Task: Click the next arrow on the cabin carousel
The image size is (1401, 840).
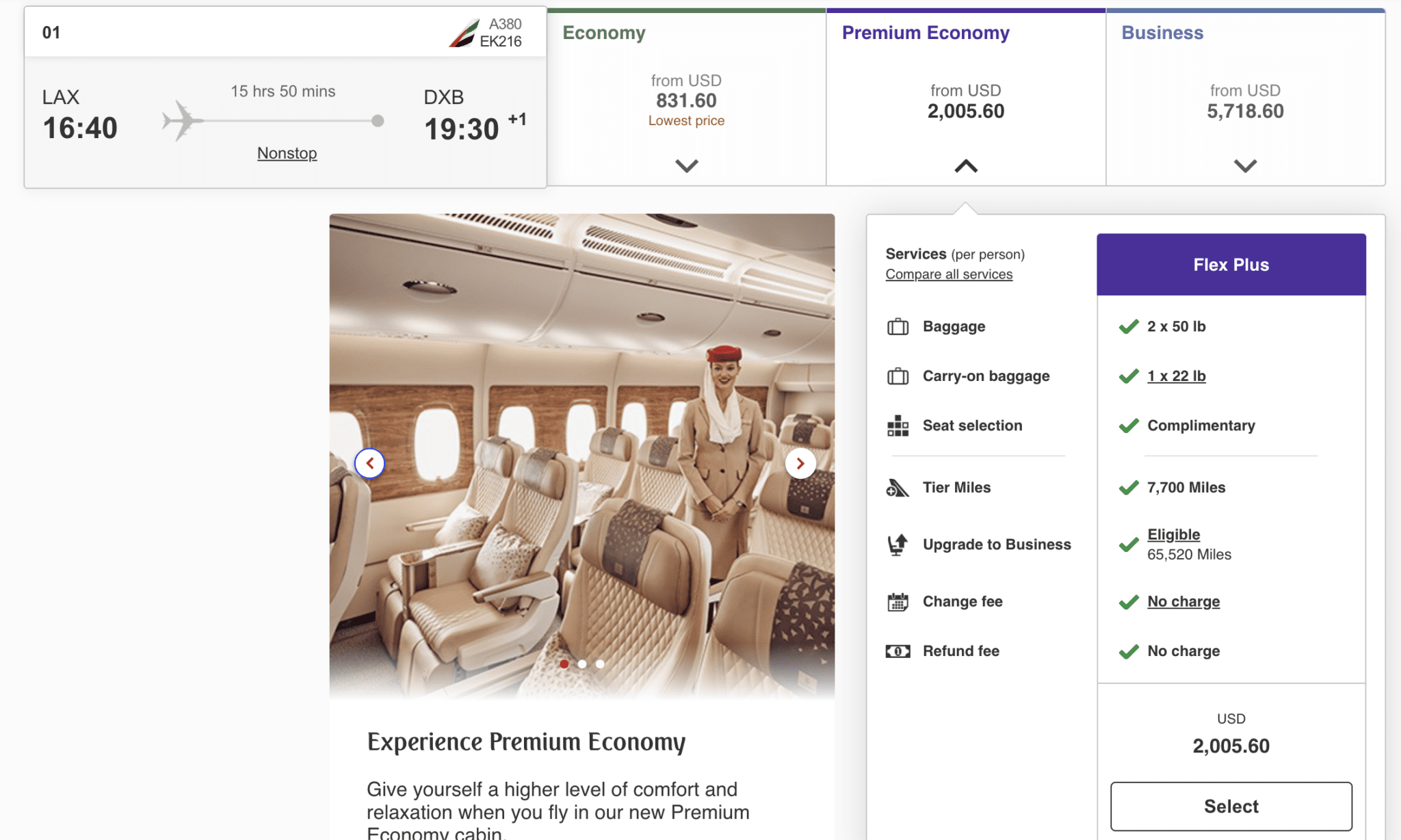Action: [x=800, y=463]
